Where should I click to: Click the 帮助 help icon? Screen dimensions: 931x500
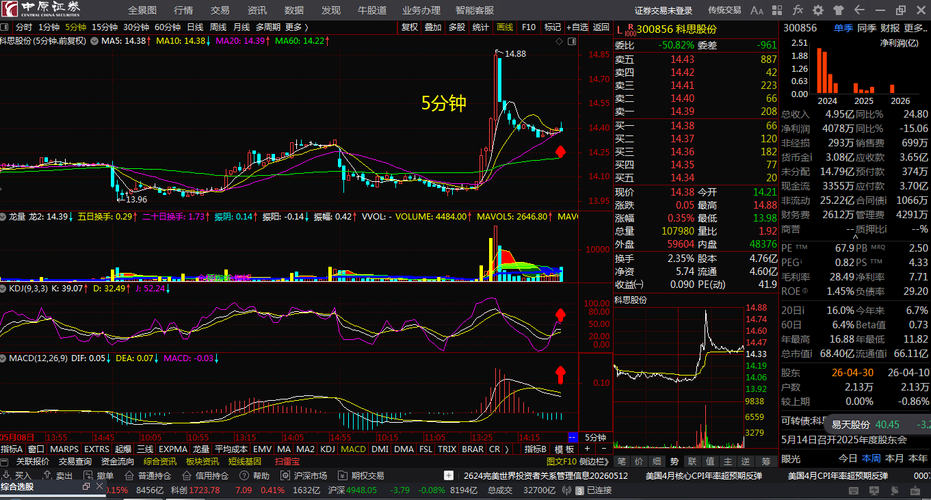pos(243,476)
